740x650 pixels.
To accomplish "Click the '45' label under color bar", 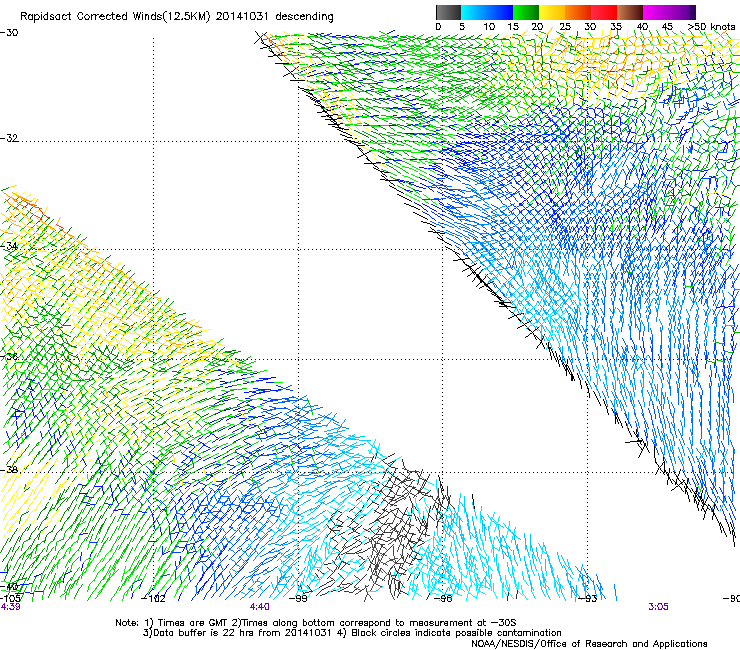I will (x=667, y=27).
